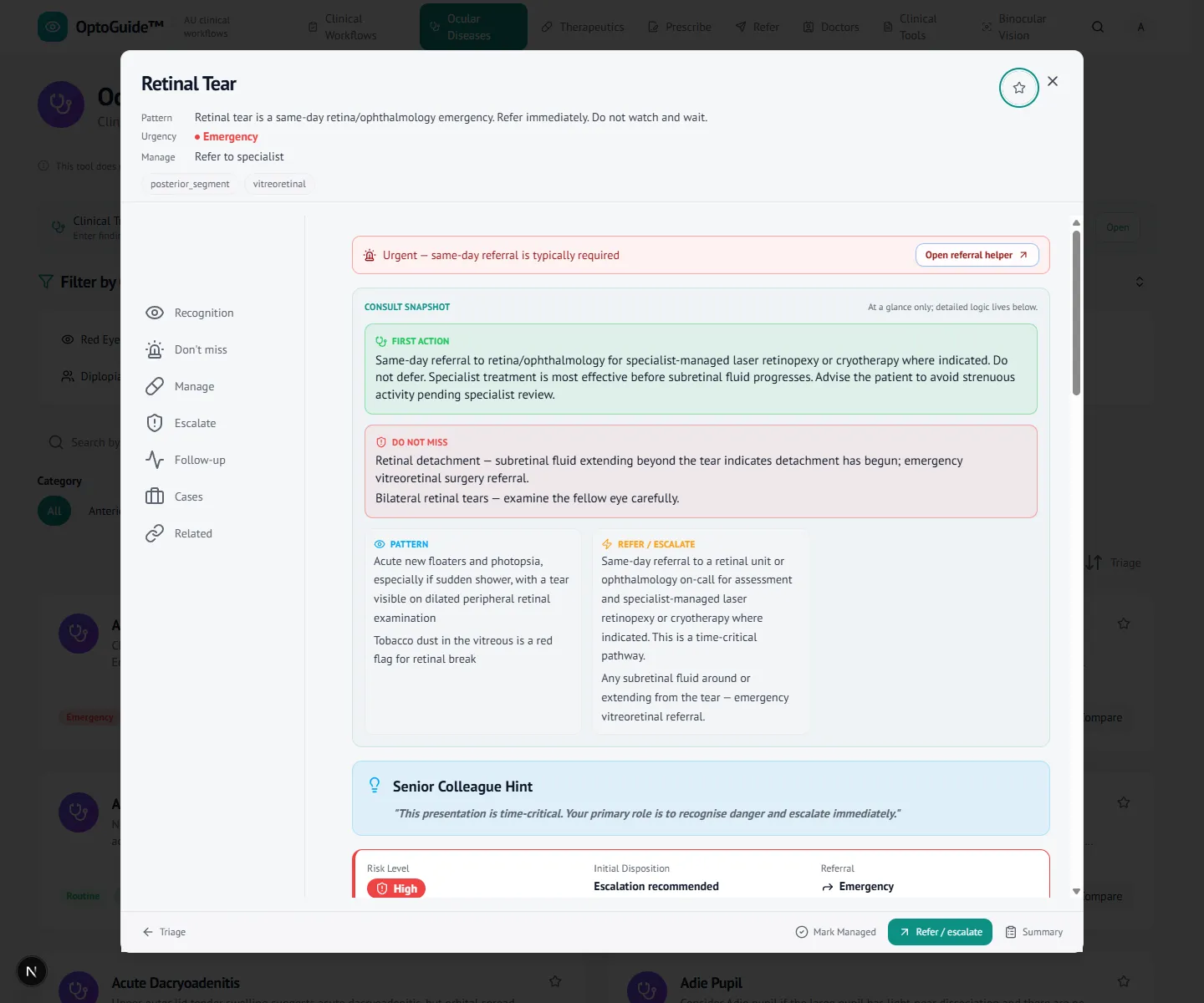
Task: Mark the condition as Managed
Action: (x=835, y=932)
